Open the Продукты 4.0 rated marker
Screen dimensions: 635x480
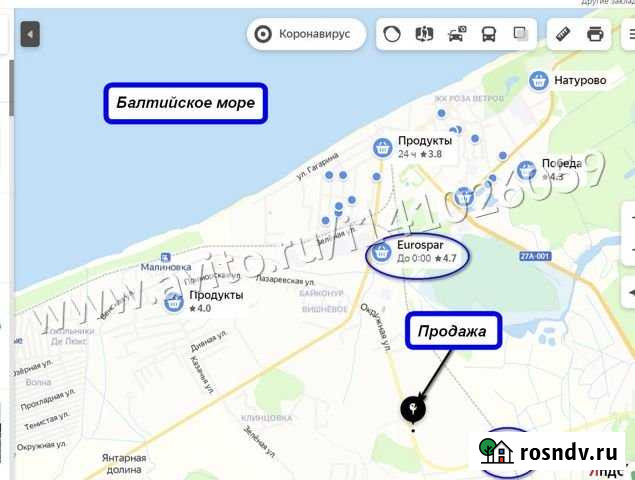point(174,302)
